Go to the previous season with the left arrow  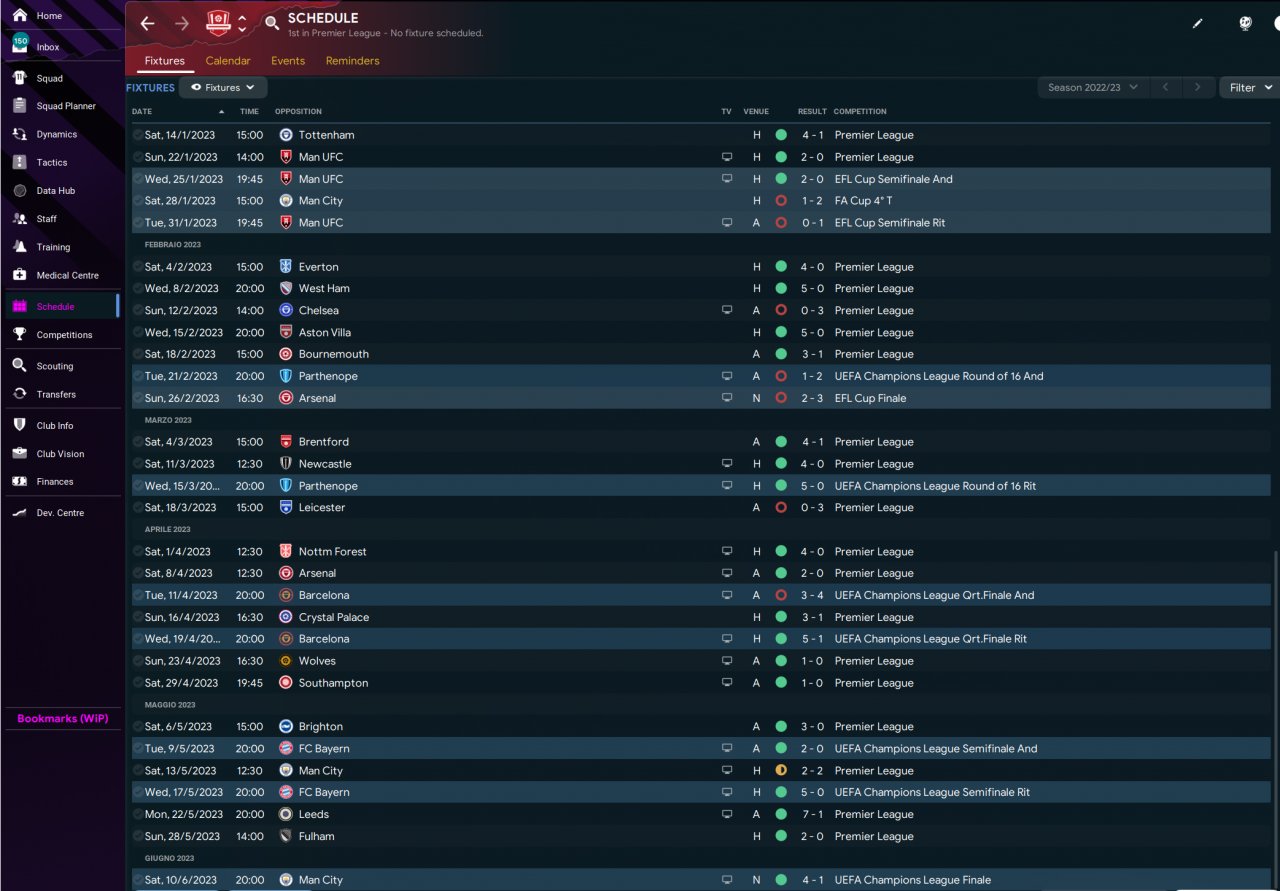click(1165, 88)
